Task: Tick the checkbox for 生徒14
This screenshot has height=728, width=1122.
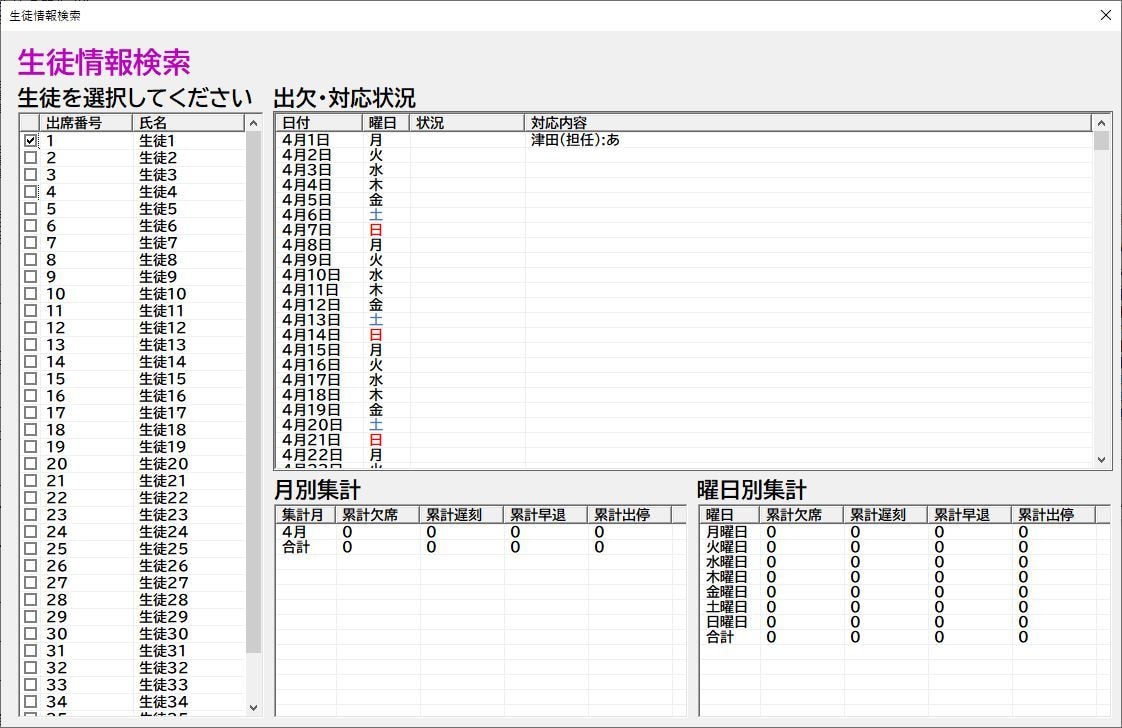Action: (x=30, y=361)
